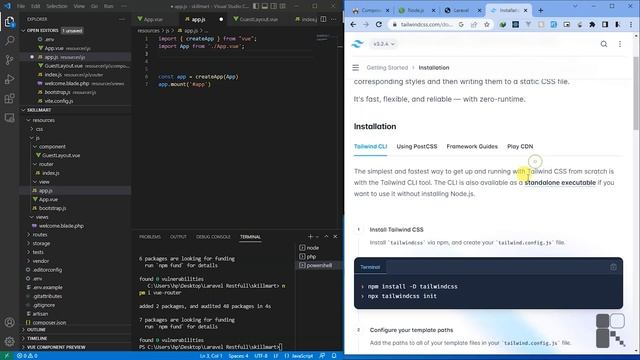The width and height of the screenshot is (640, 360).
Task: Open editor more actions ellipsis
Action: tap(334, 19)
